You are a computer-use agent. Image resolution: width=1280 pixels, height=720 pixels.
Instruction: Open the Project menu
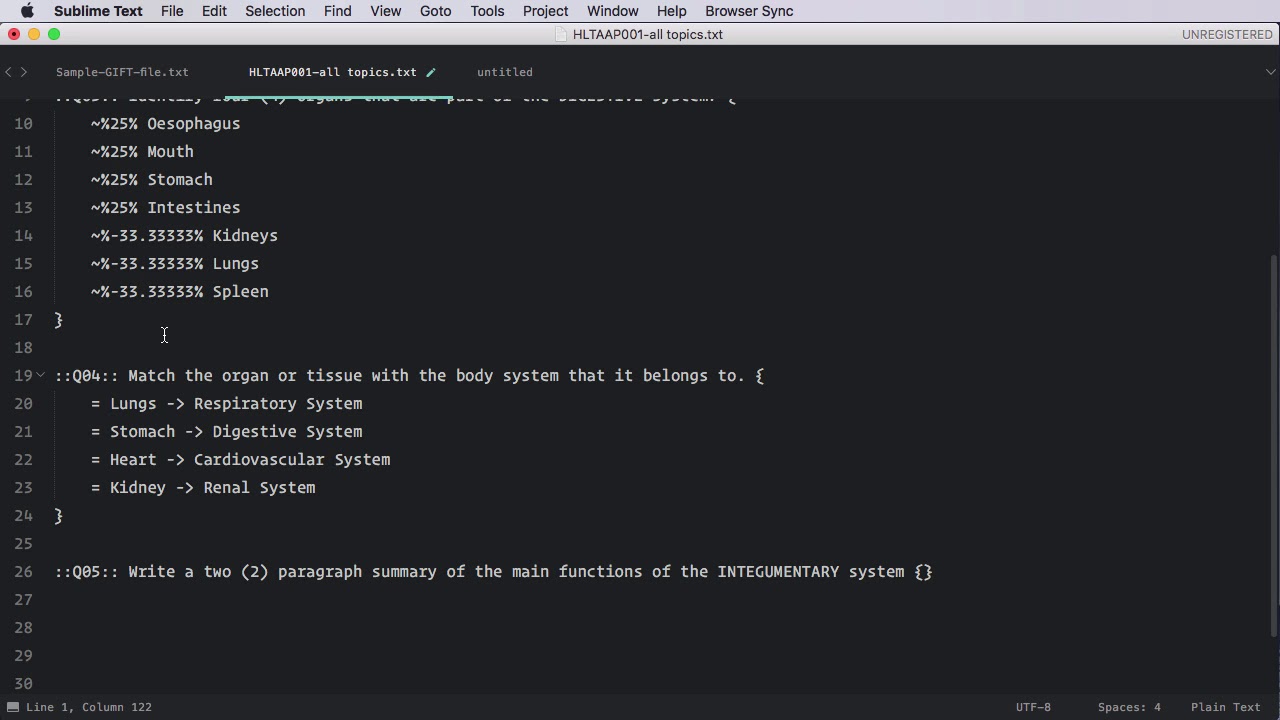tap(545, 11)
